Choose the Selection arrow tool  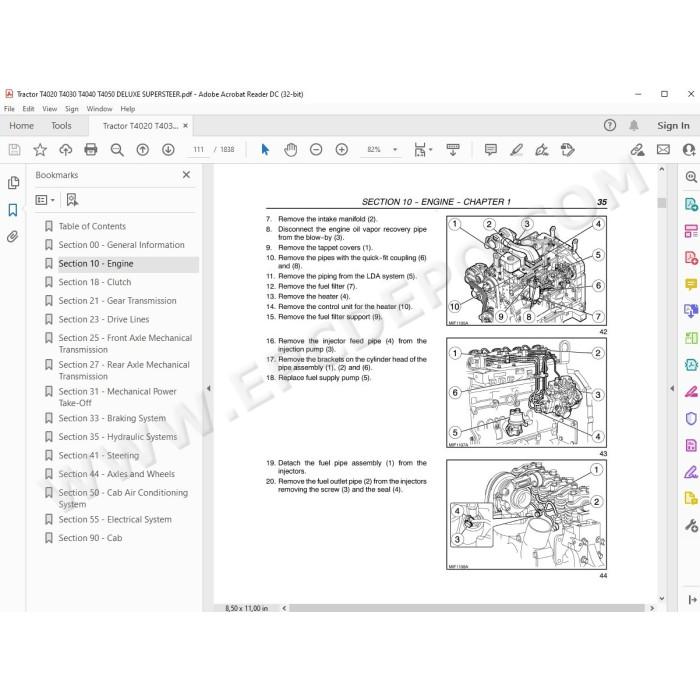[x=265, y=150]
